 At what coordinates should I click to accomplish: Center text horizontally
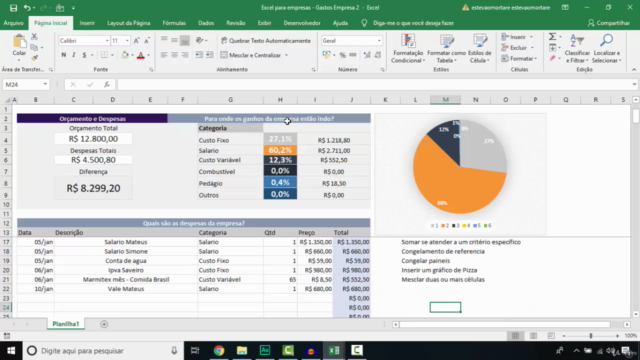pyautogui.click(x=174, y=55)
